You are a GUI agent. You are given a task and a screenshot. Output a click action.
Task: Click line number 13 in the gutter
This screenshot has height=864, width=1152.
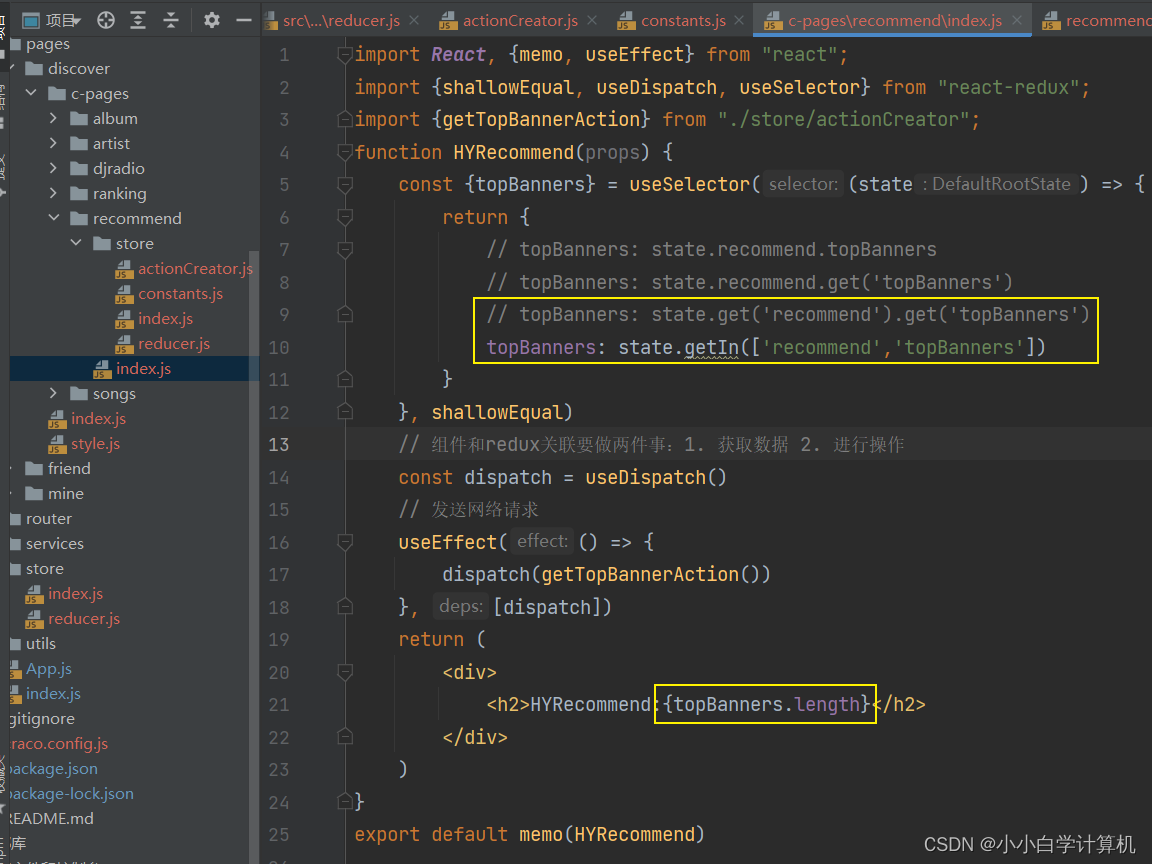pyautogui.click(x=278, y=444)
